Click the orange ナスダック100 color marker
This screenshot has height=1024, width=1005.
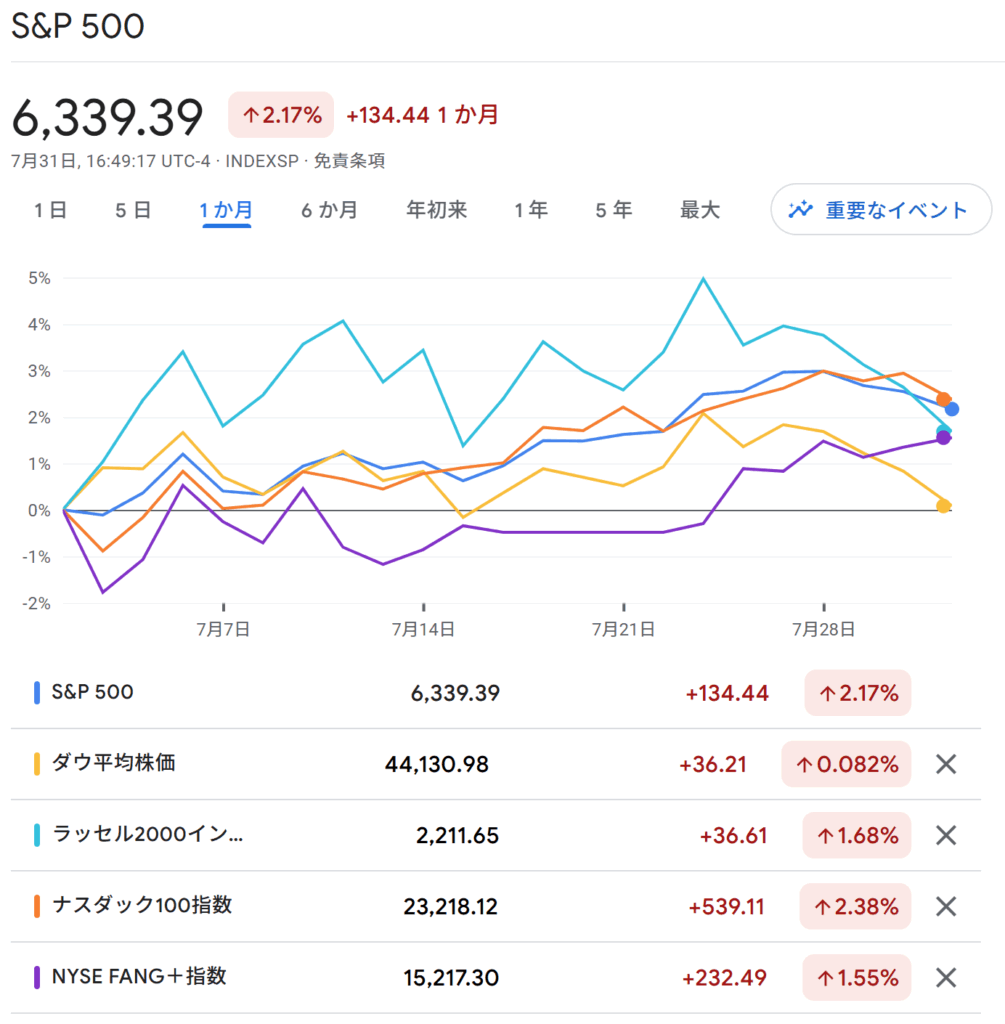click(37, 906)
